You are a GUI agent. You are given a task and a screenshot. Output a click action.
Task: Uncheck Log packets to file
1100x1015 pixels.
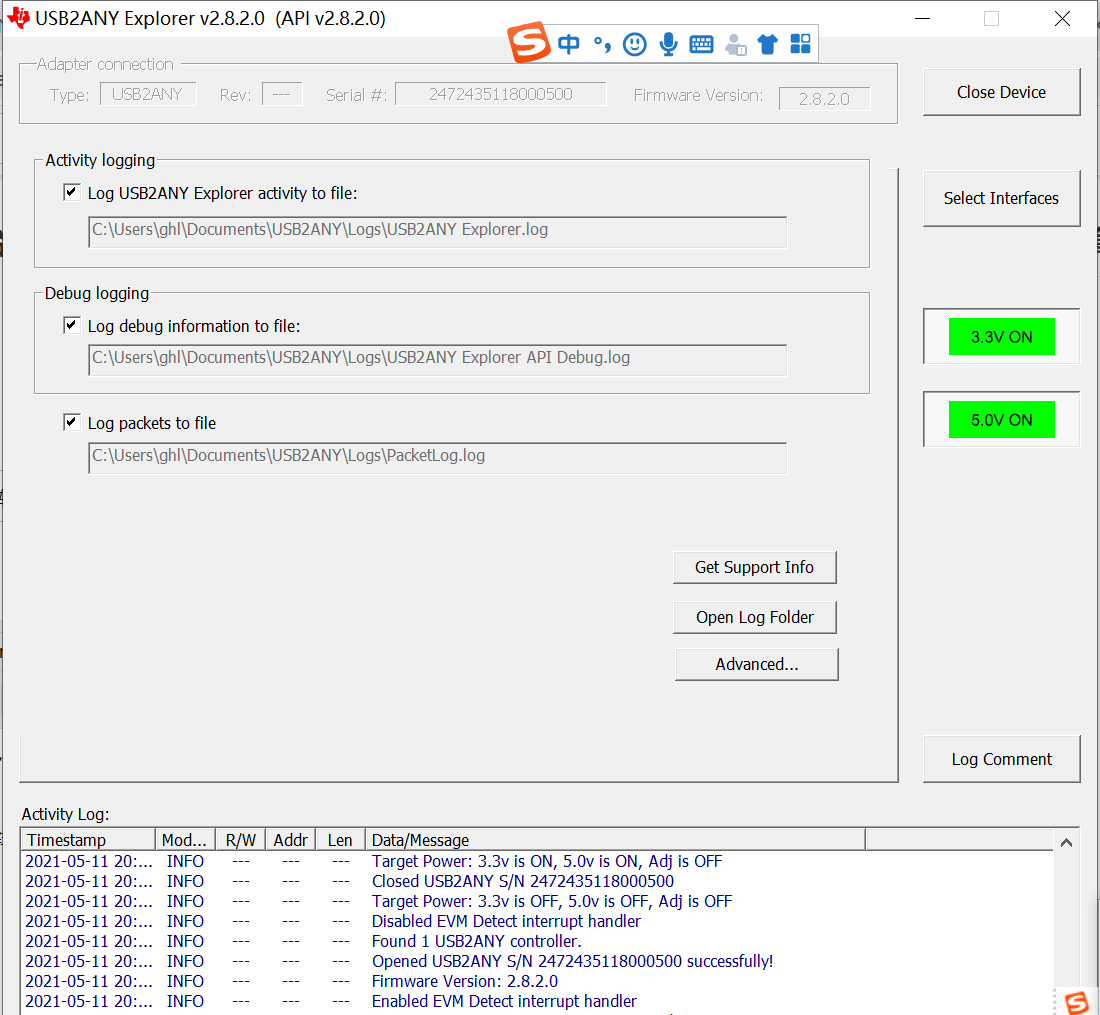[x=72, y=422]
